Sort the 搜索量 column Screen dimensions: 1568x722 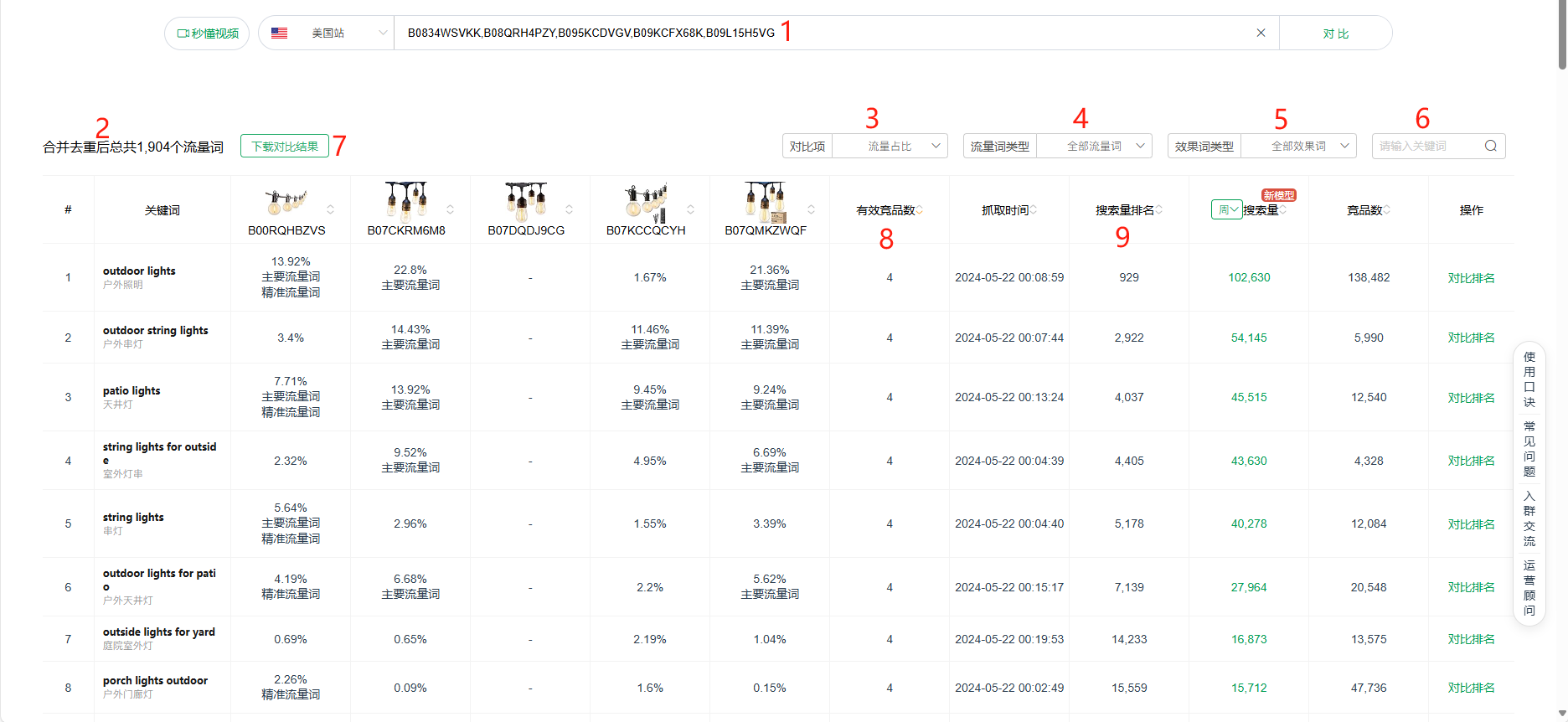coord(1283,210)
